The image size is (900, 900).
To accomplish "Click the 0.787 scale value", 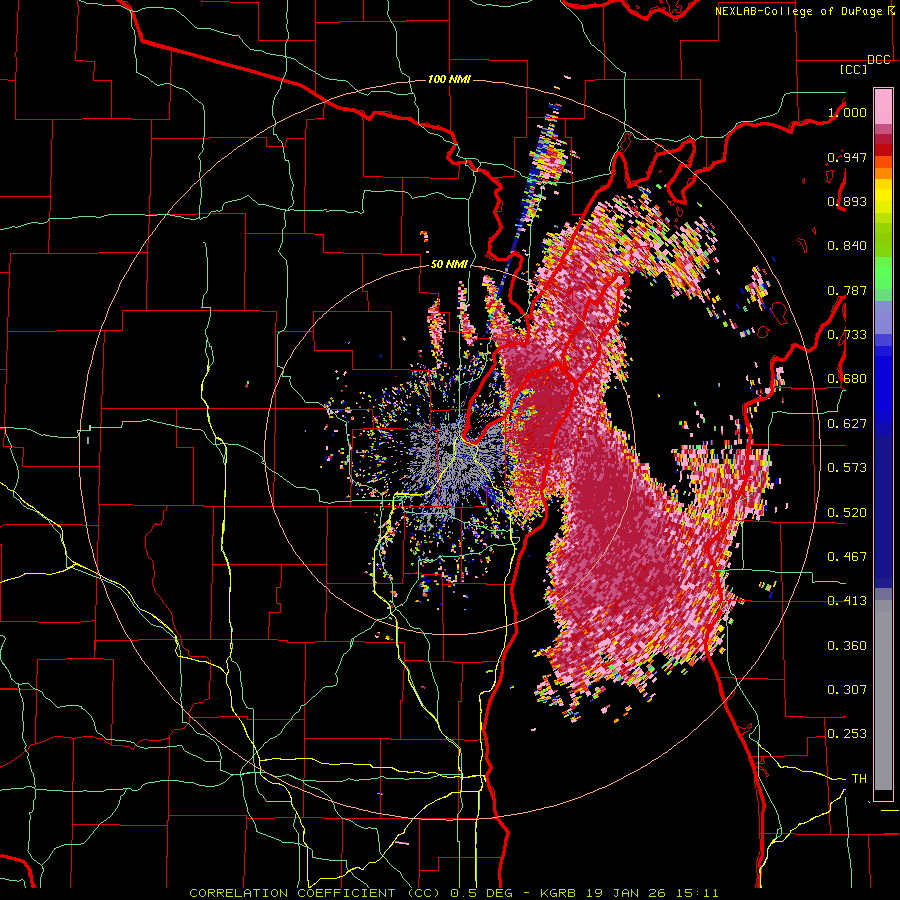I will tap(847, 290).
